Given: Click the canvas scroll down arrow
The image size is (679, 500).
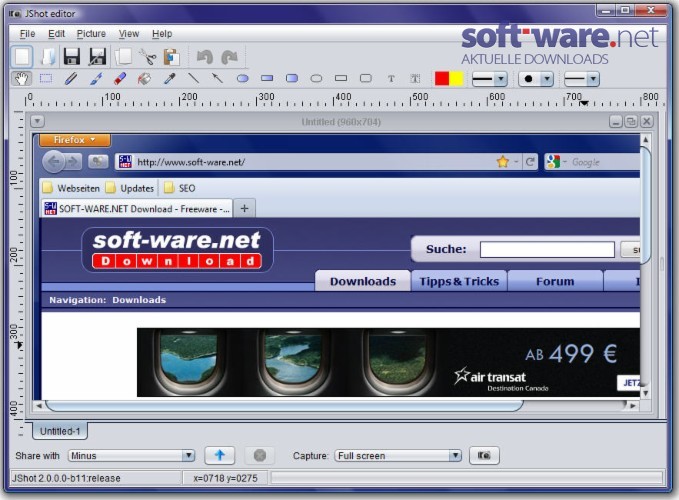Looking at the screenshot, I should [x=646, y=393].
